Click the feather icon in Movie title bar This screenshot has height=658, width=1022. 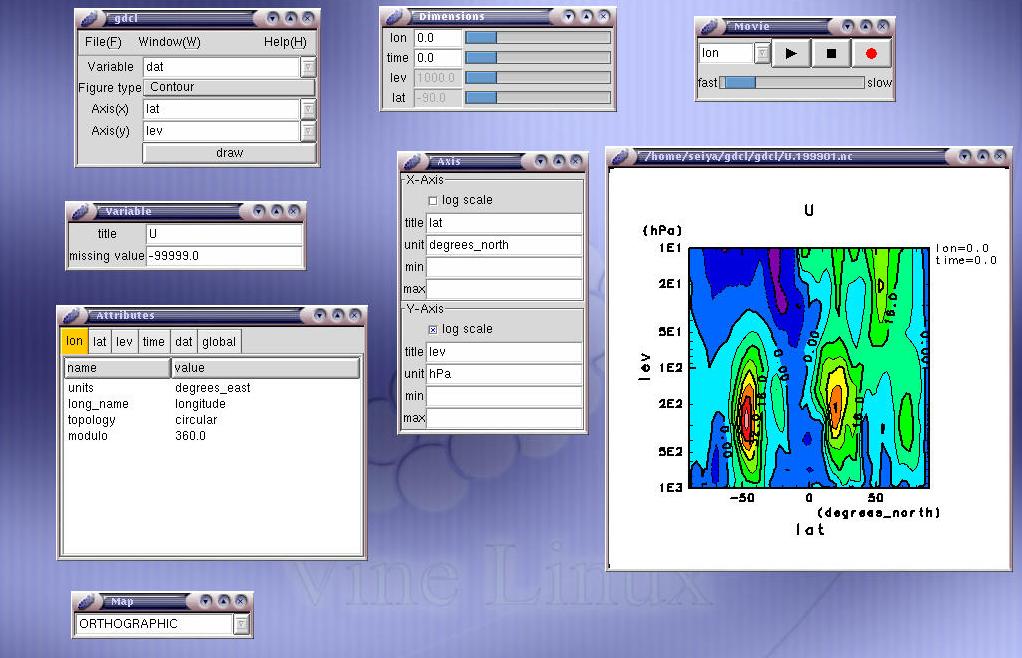708,26
